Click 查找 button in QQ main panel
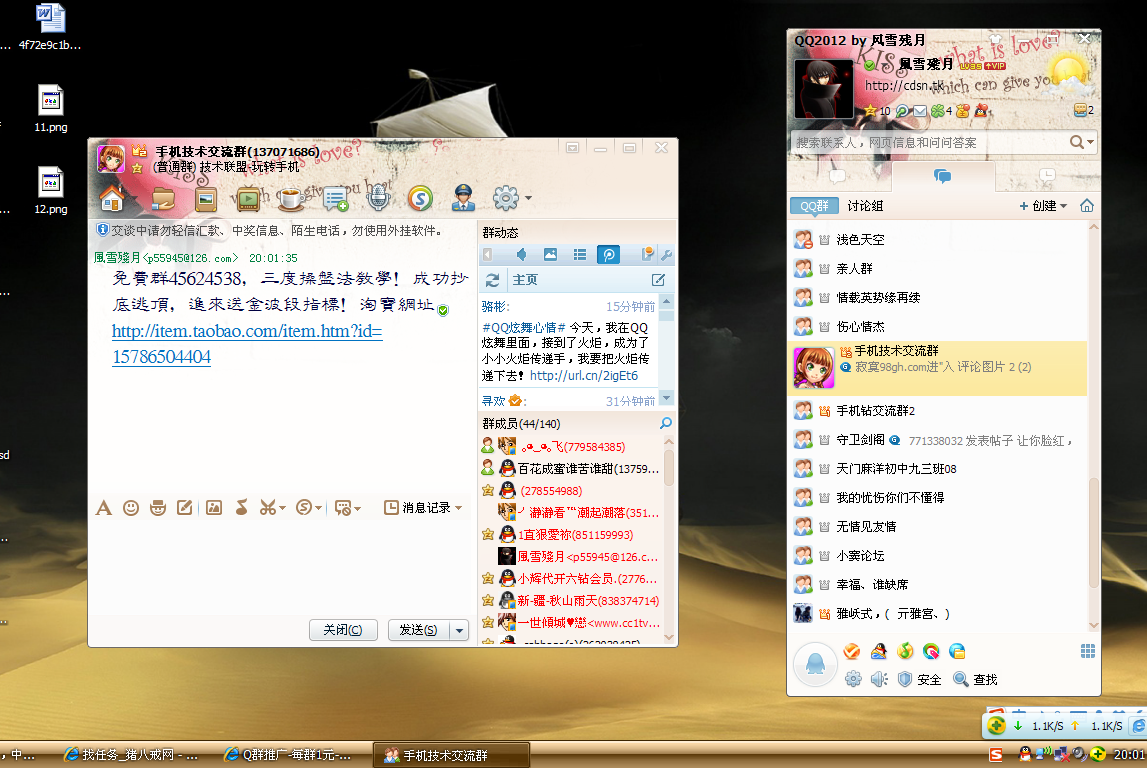Viewport: 1147px width, 768px height. (976, 679)
